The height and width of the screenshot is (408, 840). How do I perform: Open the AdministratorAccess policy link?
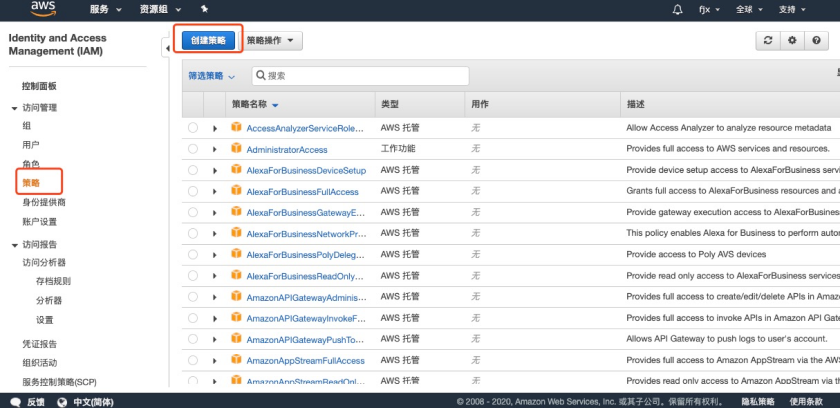pyautogui.click(x=287, y=149)
